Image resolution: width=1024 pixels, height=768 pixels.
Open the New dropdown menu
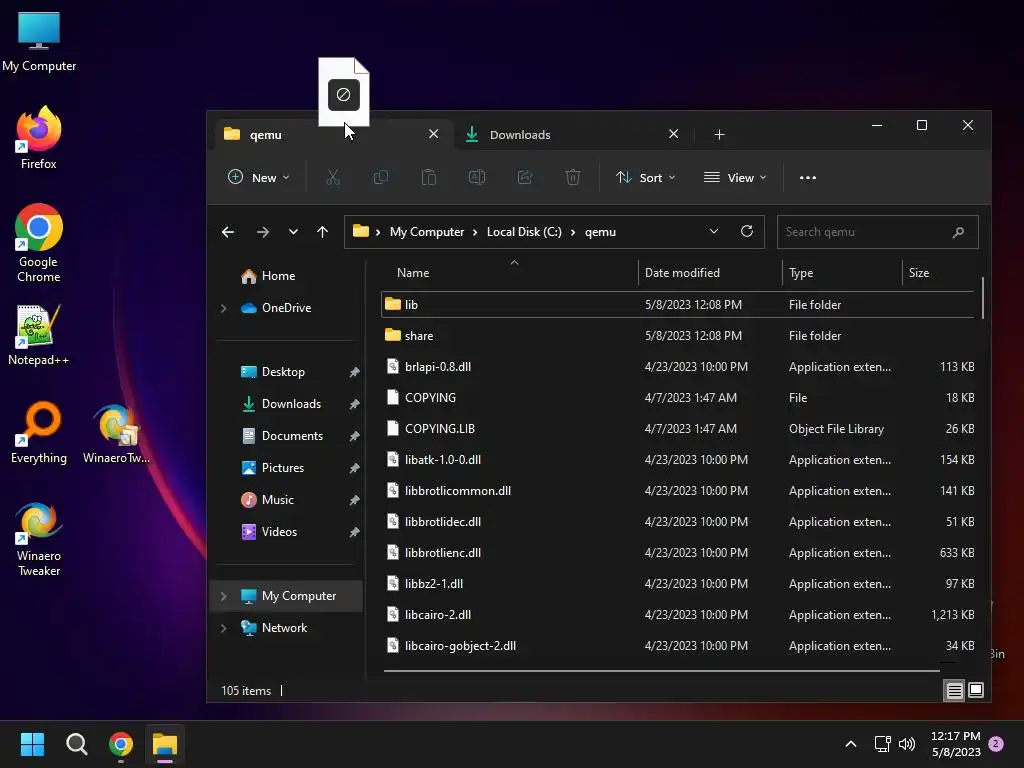[259, 178]
